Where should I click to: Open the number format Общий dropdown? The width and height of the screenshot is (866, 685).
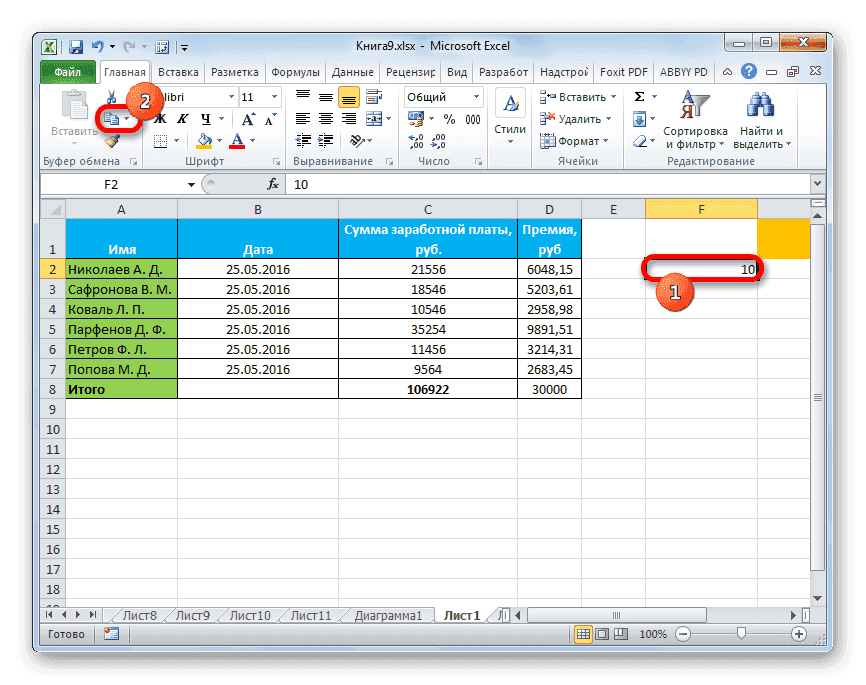(x=477, y=96)
